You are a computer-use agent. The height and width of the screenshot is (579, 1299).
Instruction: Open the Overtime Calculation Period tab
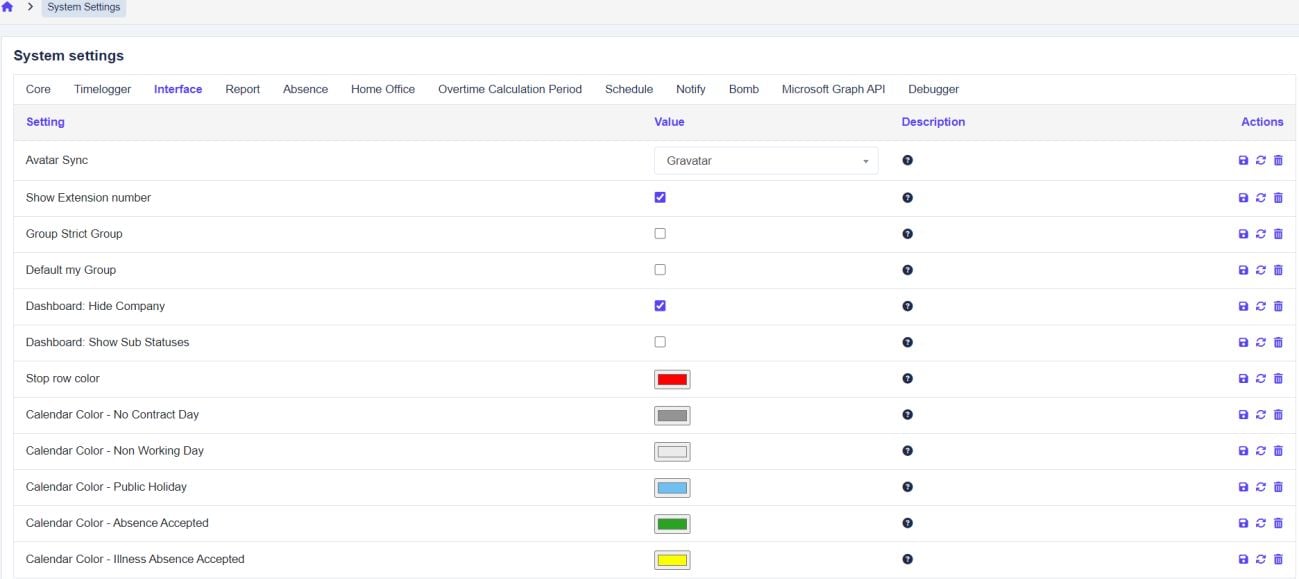(509, 89)
